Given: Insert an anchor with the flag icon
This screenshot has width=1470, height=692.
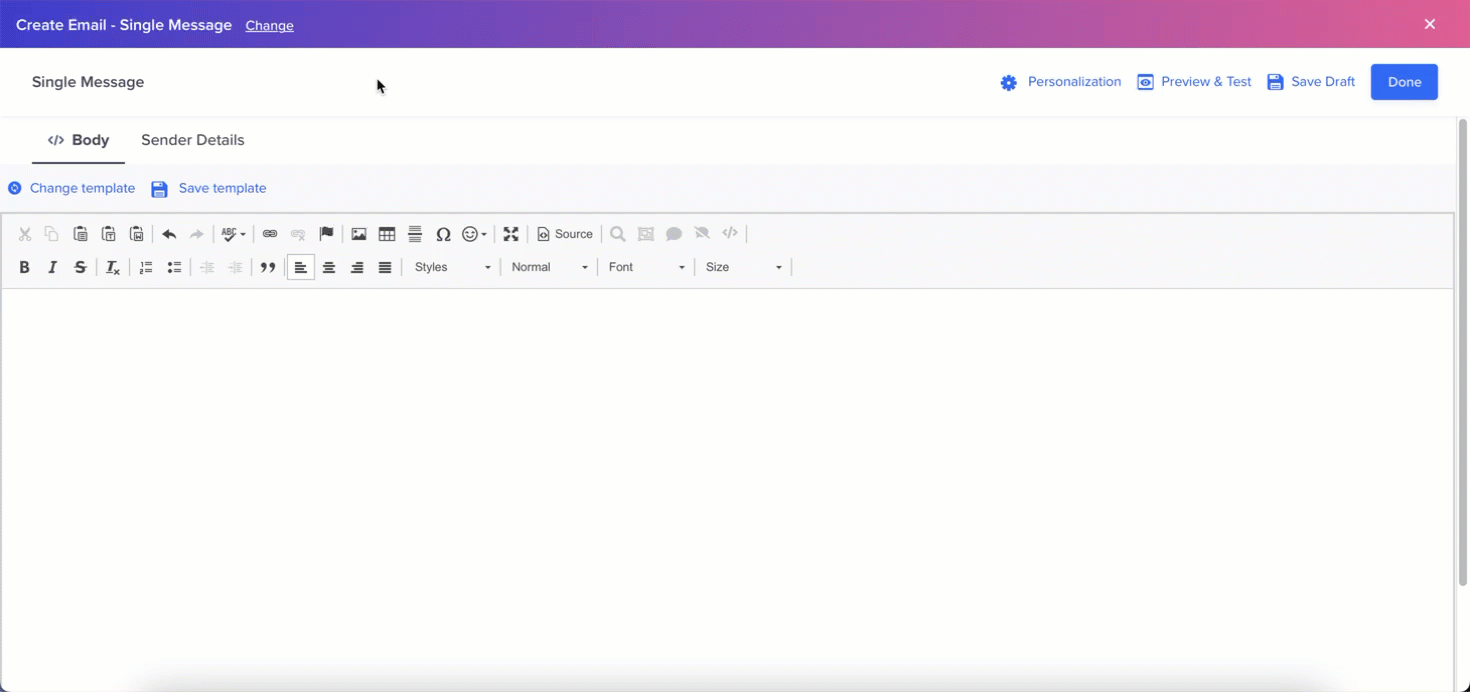Looking at the screenshot, I should pos(326,234).
